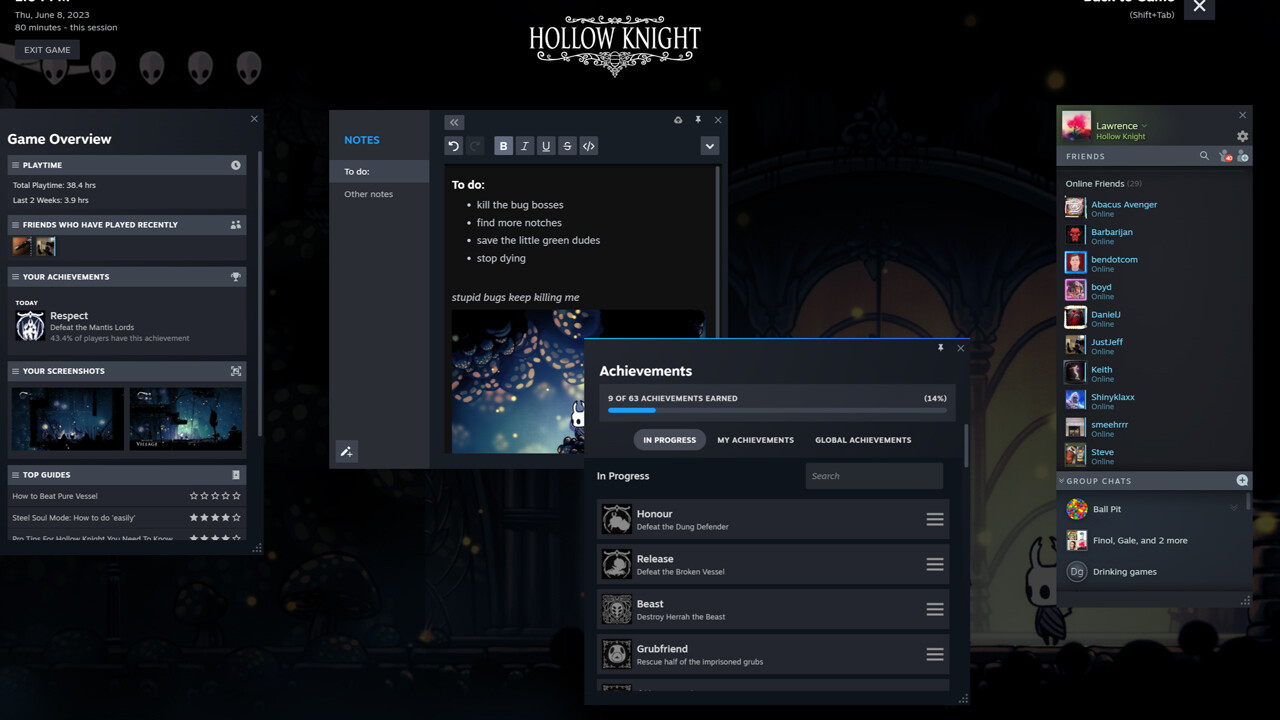
Task: Click the Beast achievement badge icon
Action: pyautogui.click(x=617, y=609)
